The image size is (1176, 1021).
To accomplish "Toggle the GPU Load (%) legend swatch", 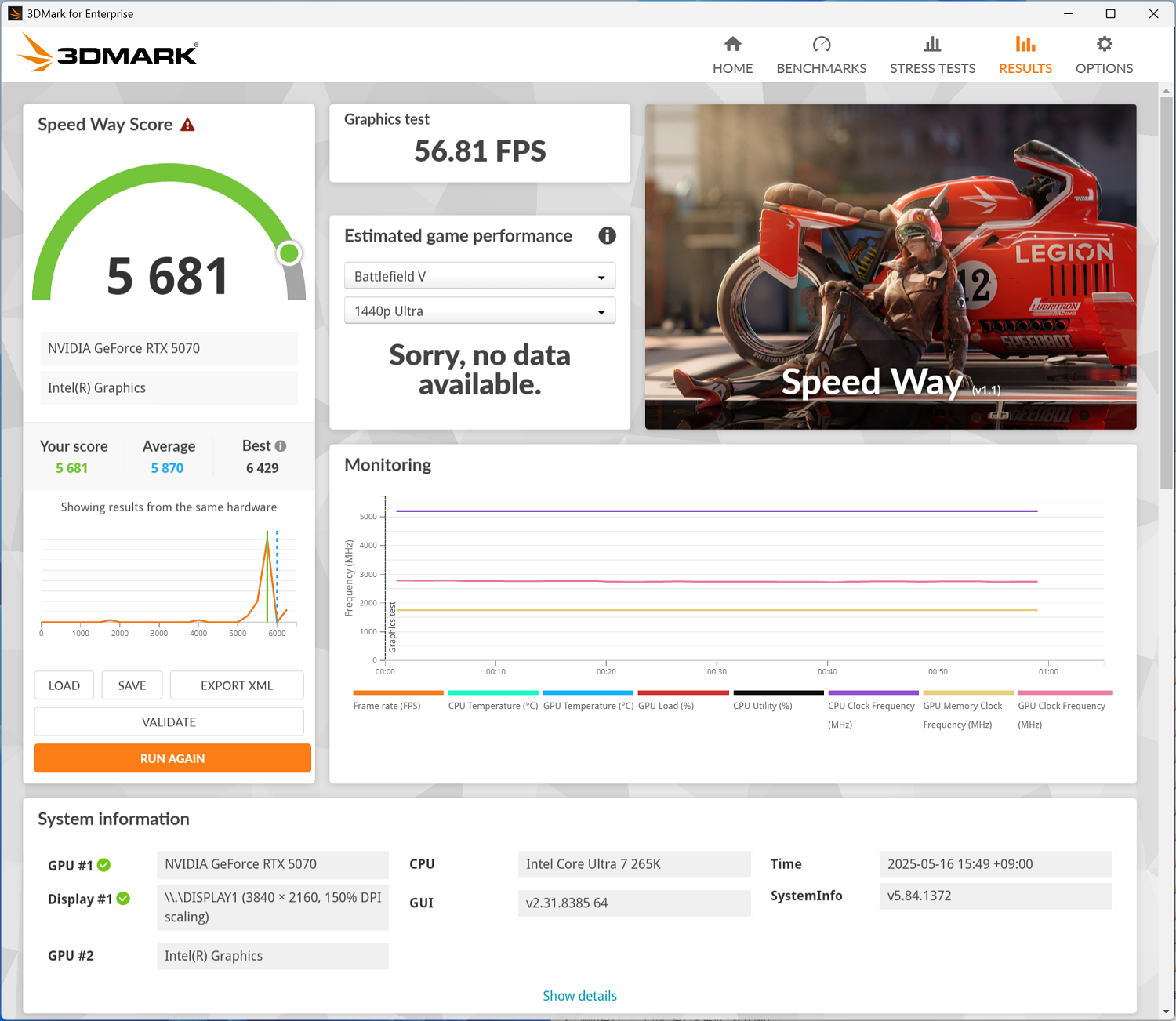I will [684, 692].
